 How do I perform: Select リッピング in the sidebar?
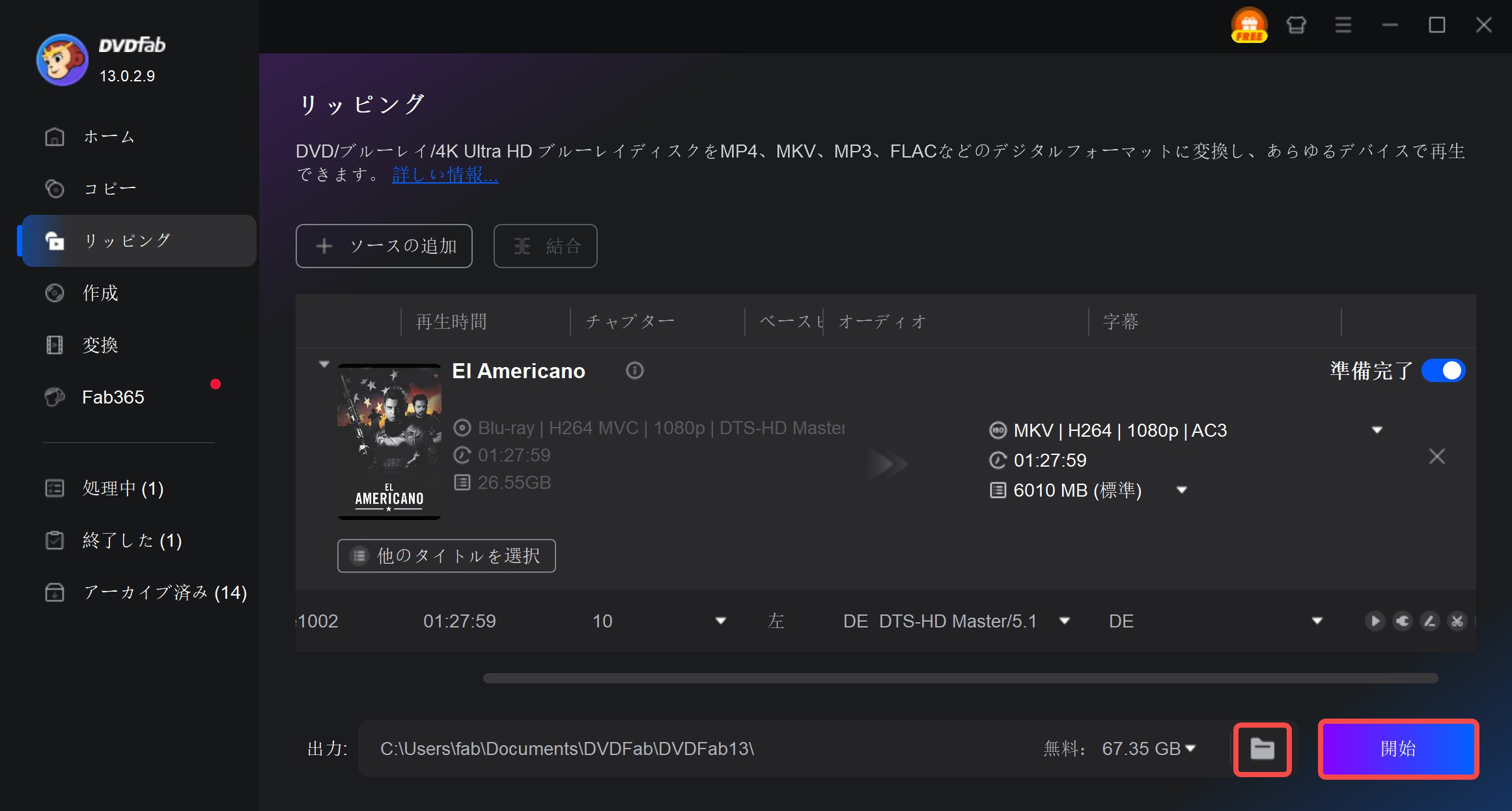pos(138,241)
